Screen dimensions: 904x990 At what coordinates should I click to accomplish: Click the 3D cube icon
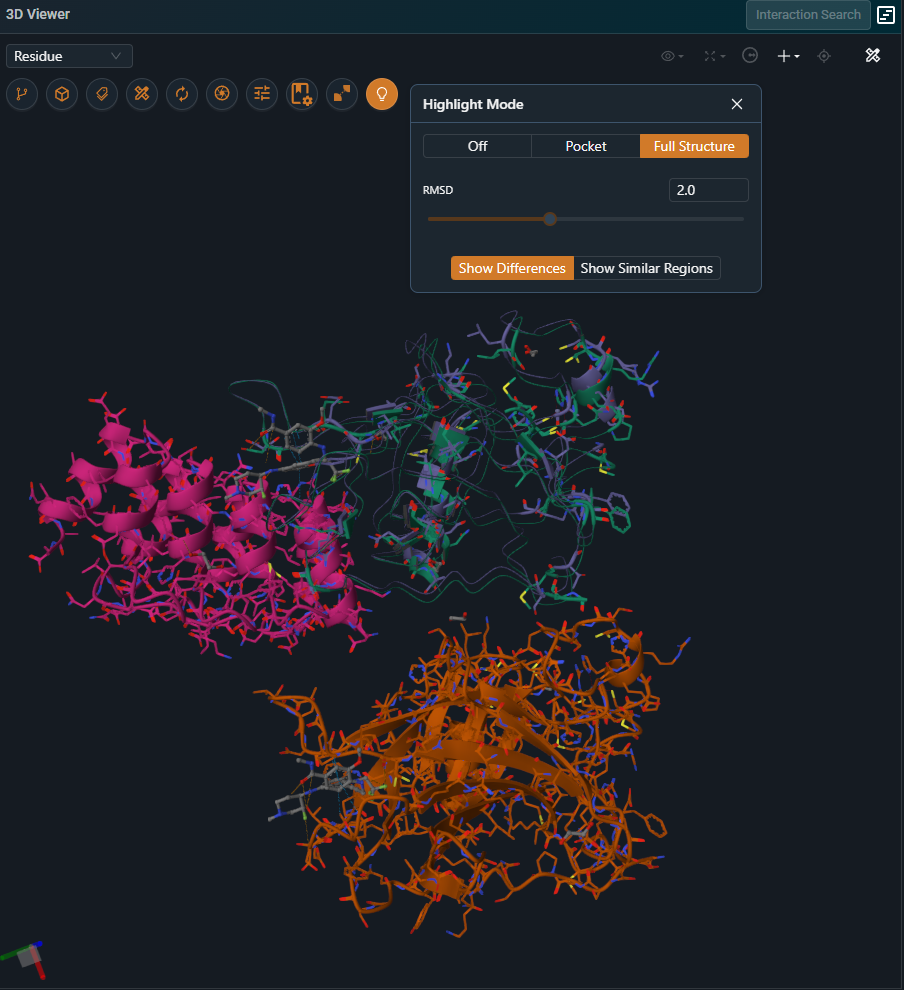(x=62, y=94)
